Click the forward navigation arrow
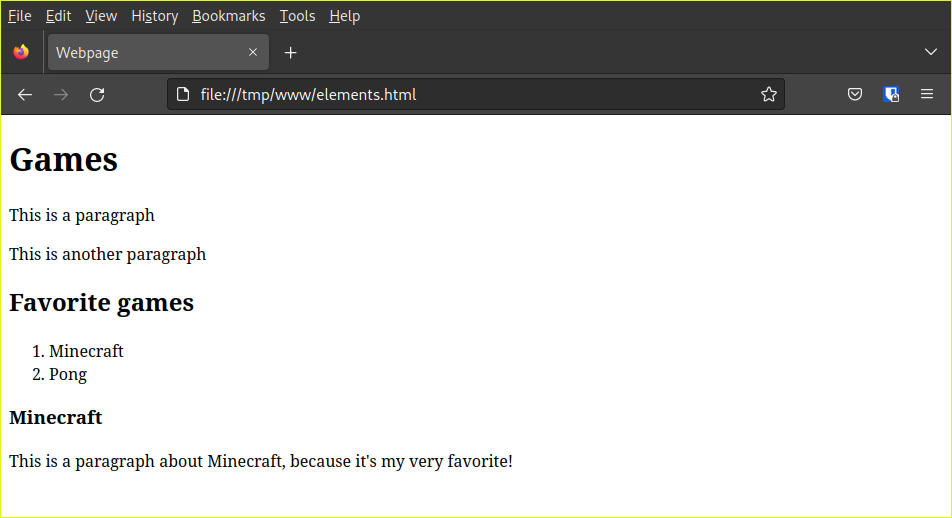952x518 pixels. pos(61,95)
